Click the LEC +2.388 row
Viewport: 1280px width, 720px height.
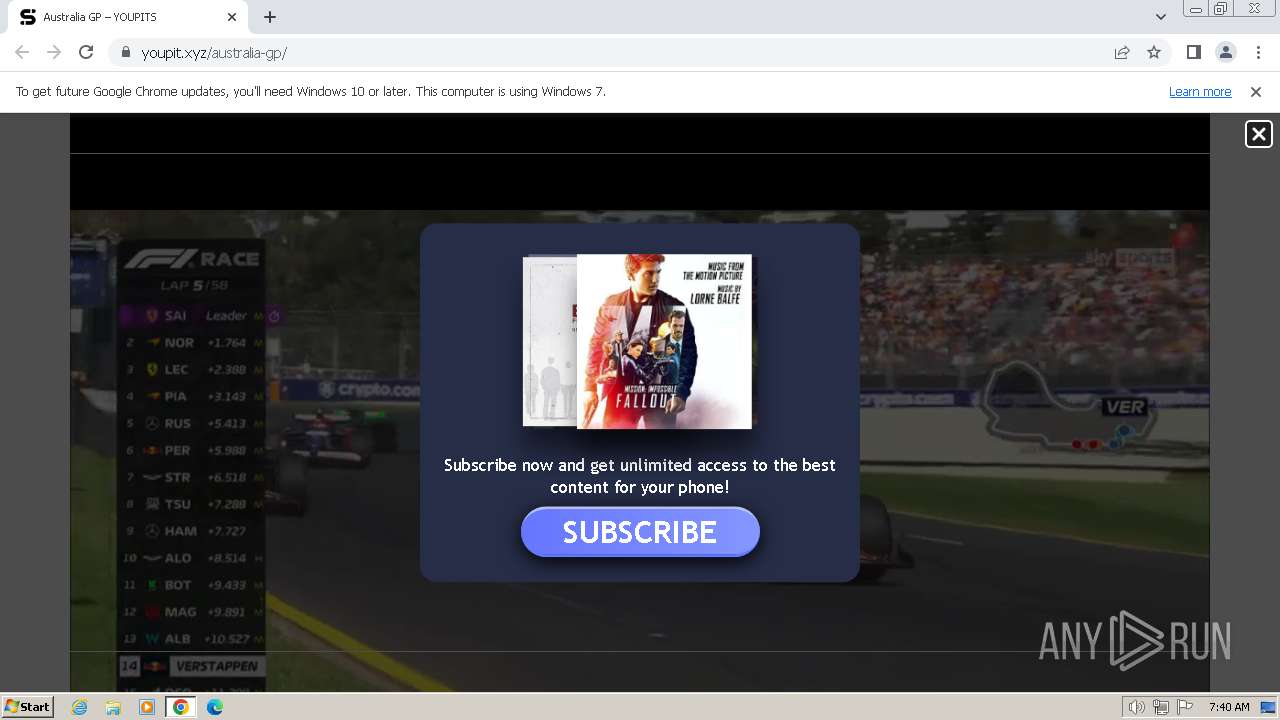[195, 369]
